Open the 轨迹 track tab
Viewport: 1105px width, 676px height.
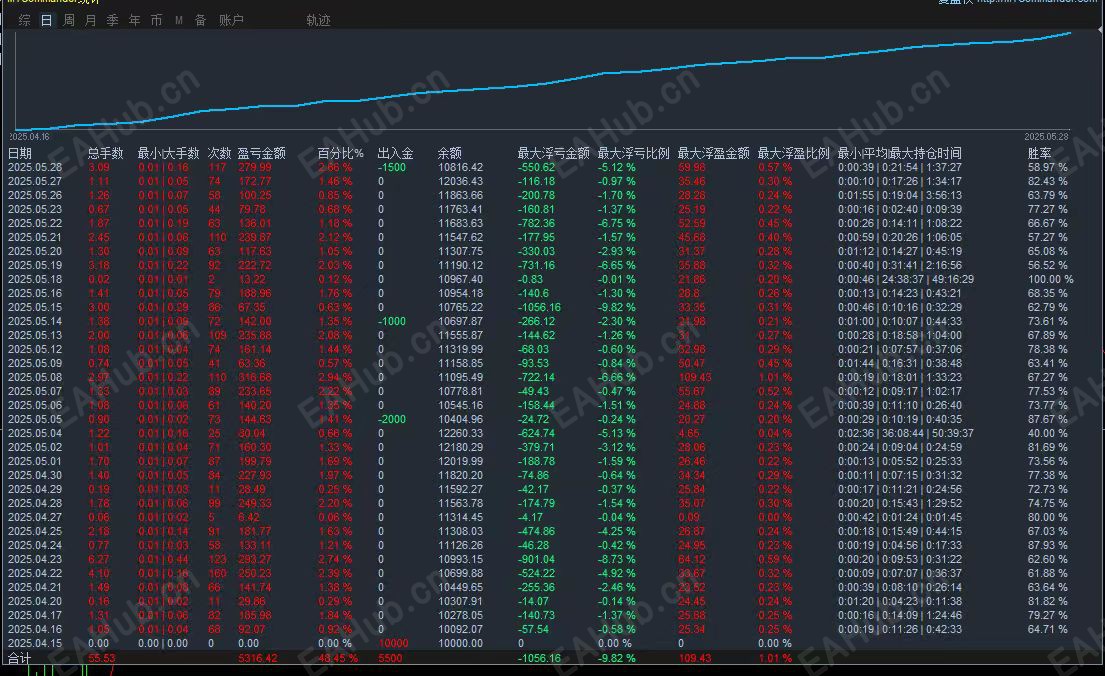319,20
